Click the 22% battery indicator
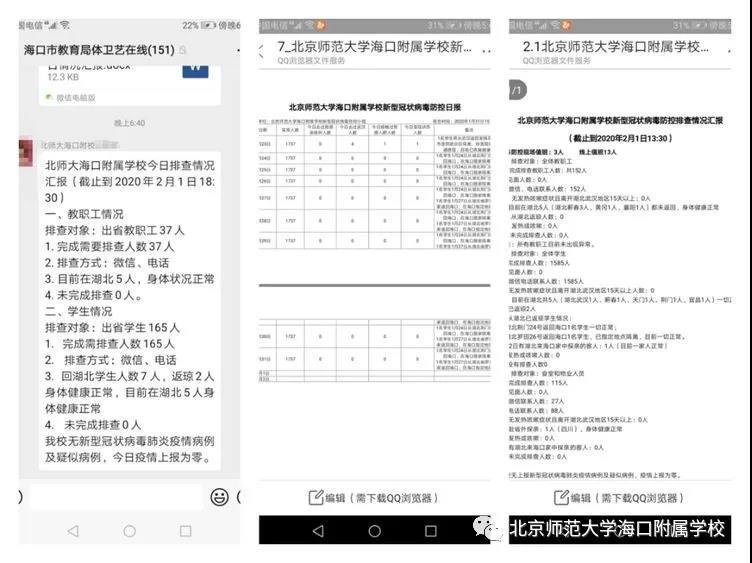 pos(199,25)
